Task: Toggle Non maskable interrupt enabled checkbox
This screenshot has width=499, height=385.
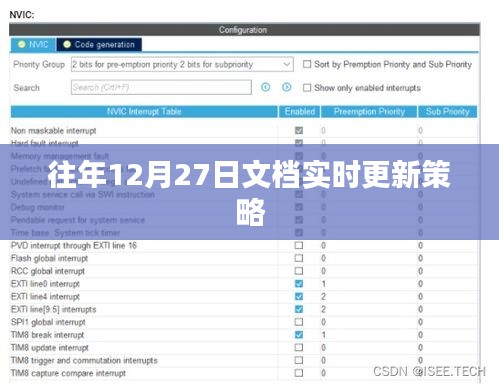Action: tap(299, 130)
